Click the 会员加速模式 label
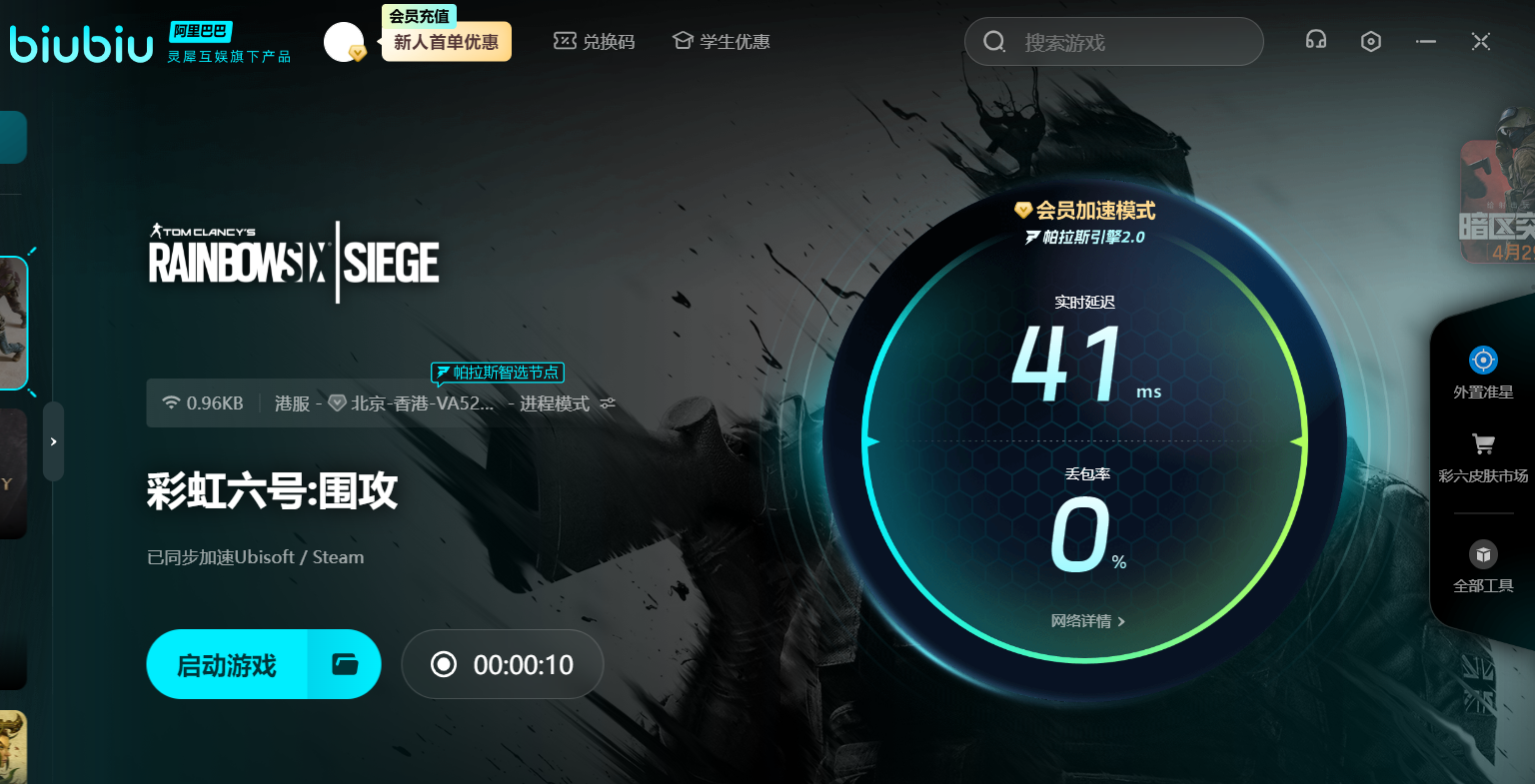Image resolution: width=1535 pixels, height=784 pixels. [x=1085, y=210]
